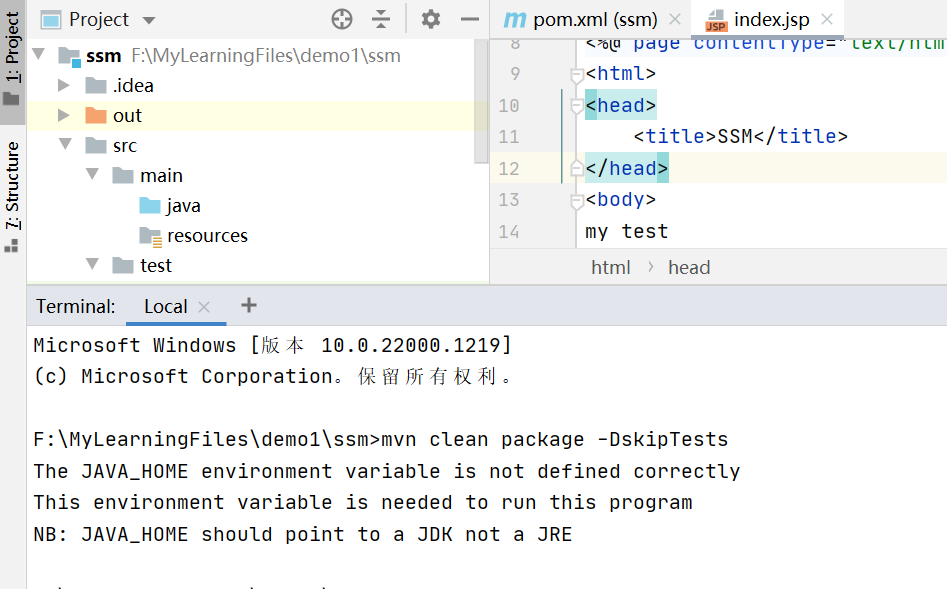Click fold end marker at line 12
This screenshot has width=947, height=589.
(x=576, y=169)
